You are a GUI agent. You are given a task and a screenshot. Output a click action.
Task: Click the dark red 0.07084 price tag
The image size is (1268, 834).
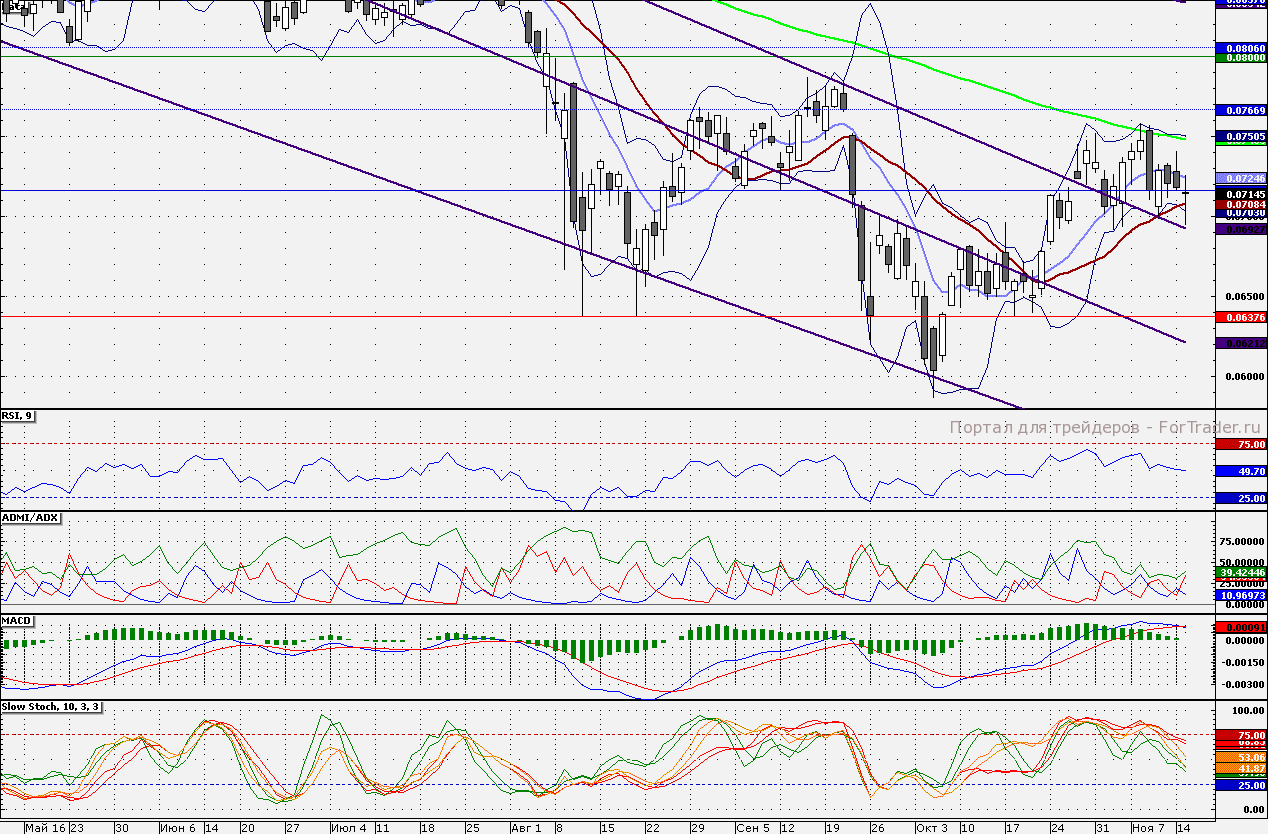coord(1241,204)
